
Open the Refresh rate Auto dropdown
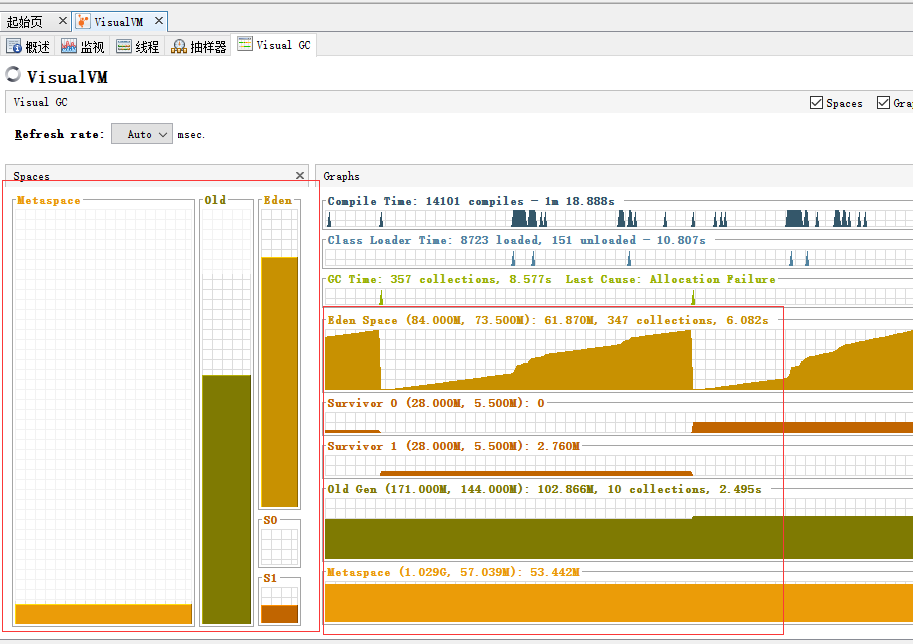click(x=141, y=134)
